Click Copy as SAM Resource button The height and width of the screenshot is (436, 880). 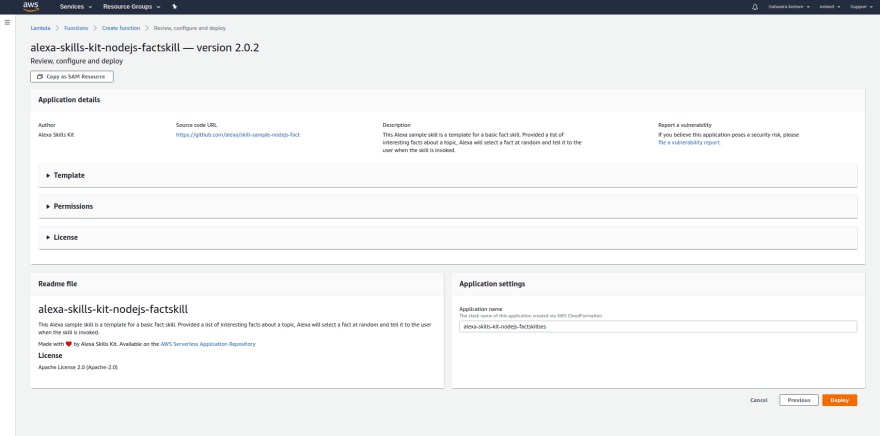click(72, 76)
